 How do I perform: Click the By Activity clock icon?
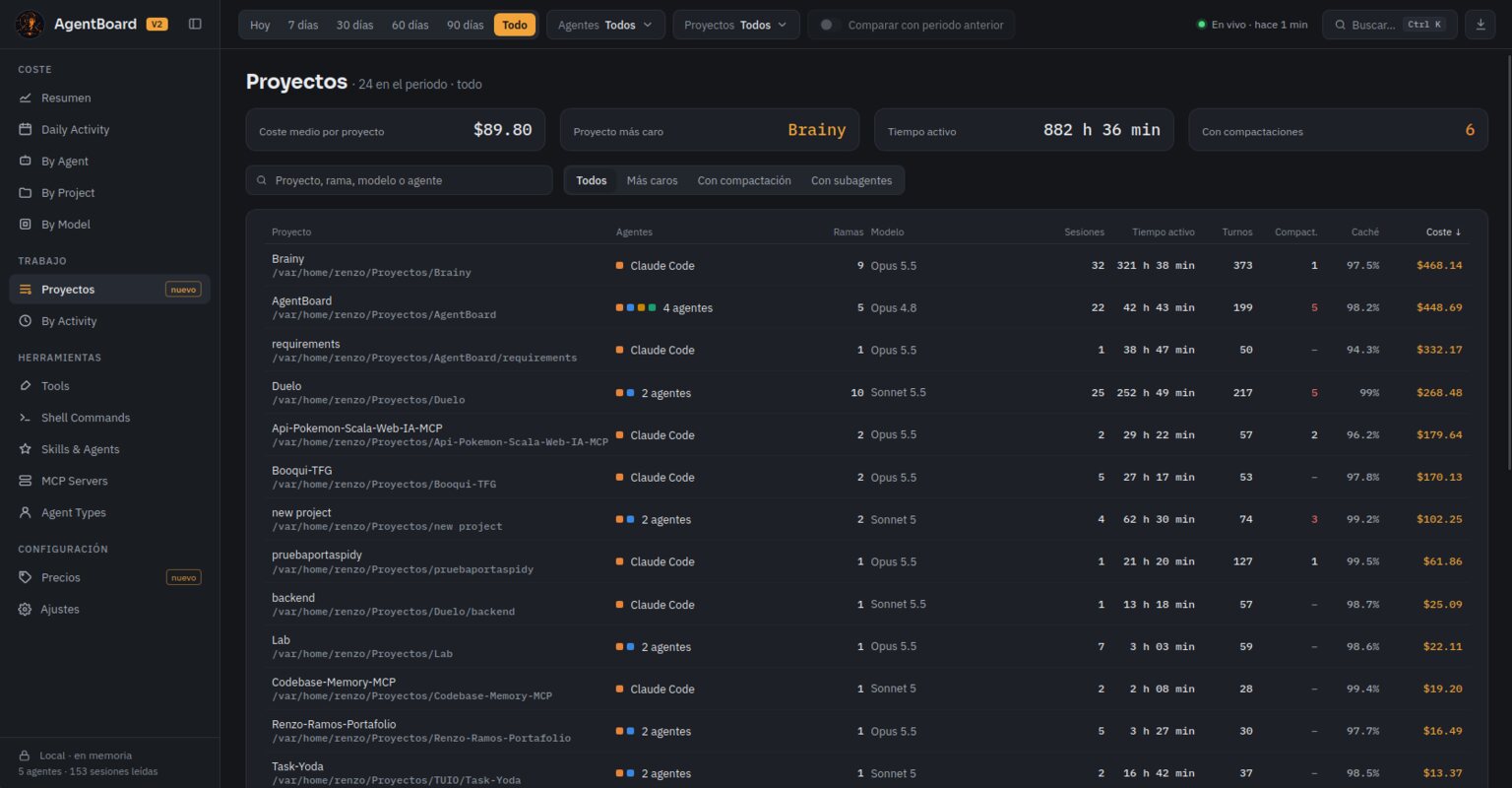click(26, 321)
